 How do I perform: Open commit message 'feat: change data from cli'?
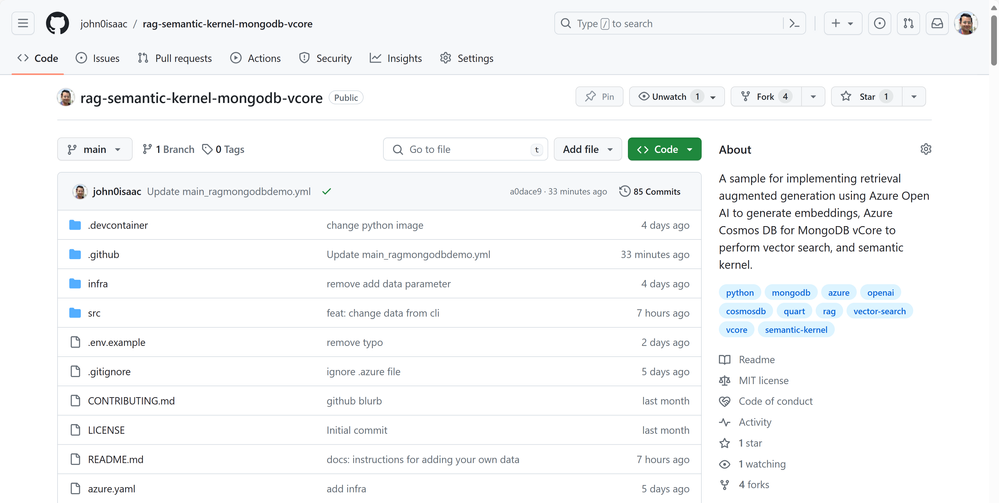(383, 313)
